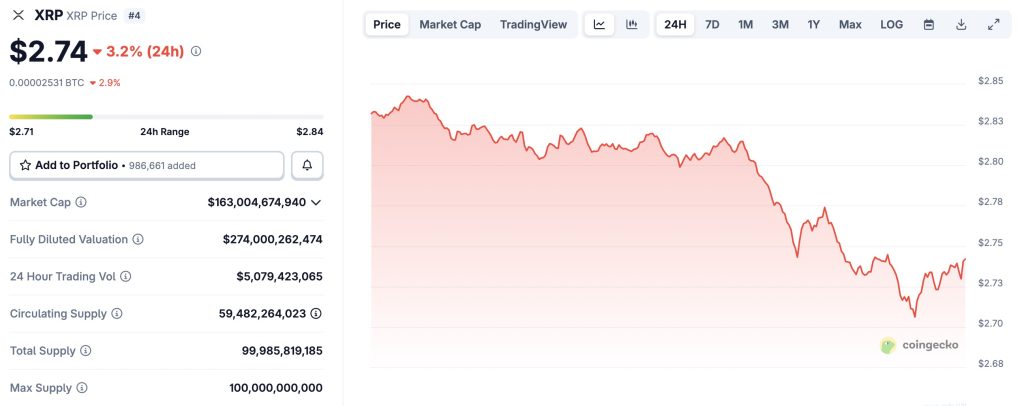Switch to line chart view icon
This screenshot has height=406, width=1024.
click(x=599, y=24)
